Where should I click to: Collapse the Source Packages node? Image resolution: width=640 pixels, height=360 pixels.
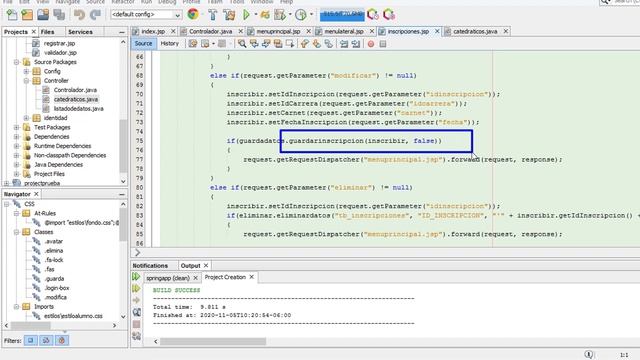pyautogui.click(x=16, y=62)
